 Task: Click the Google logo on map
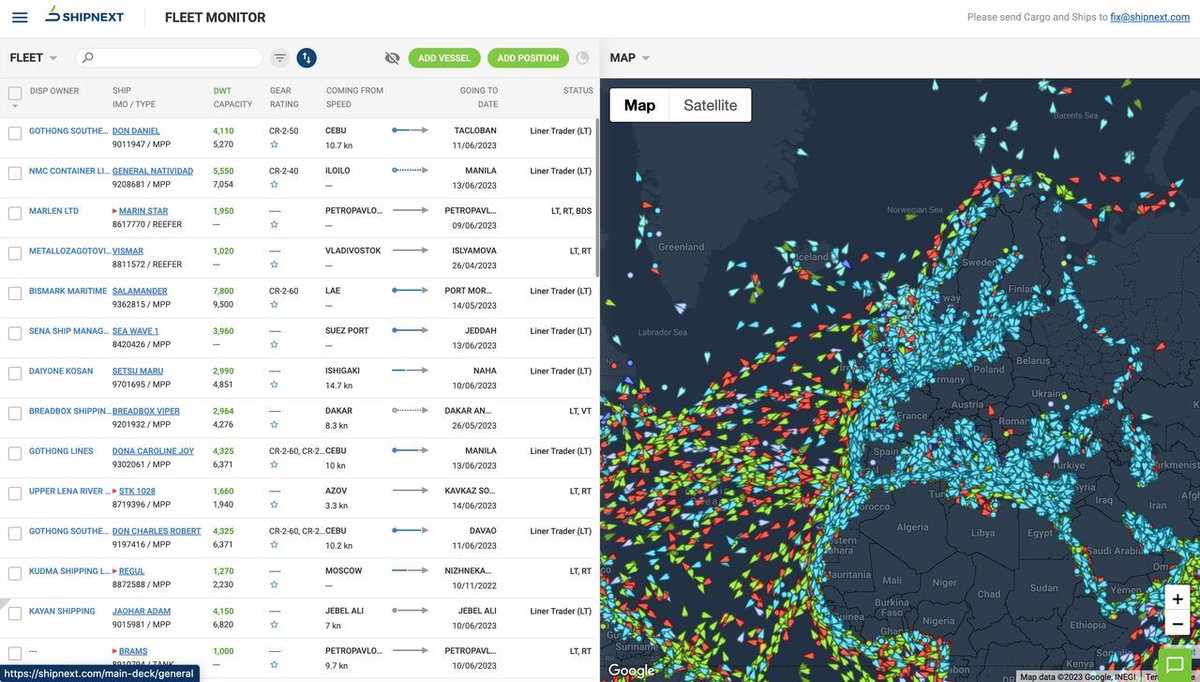632,671
